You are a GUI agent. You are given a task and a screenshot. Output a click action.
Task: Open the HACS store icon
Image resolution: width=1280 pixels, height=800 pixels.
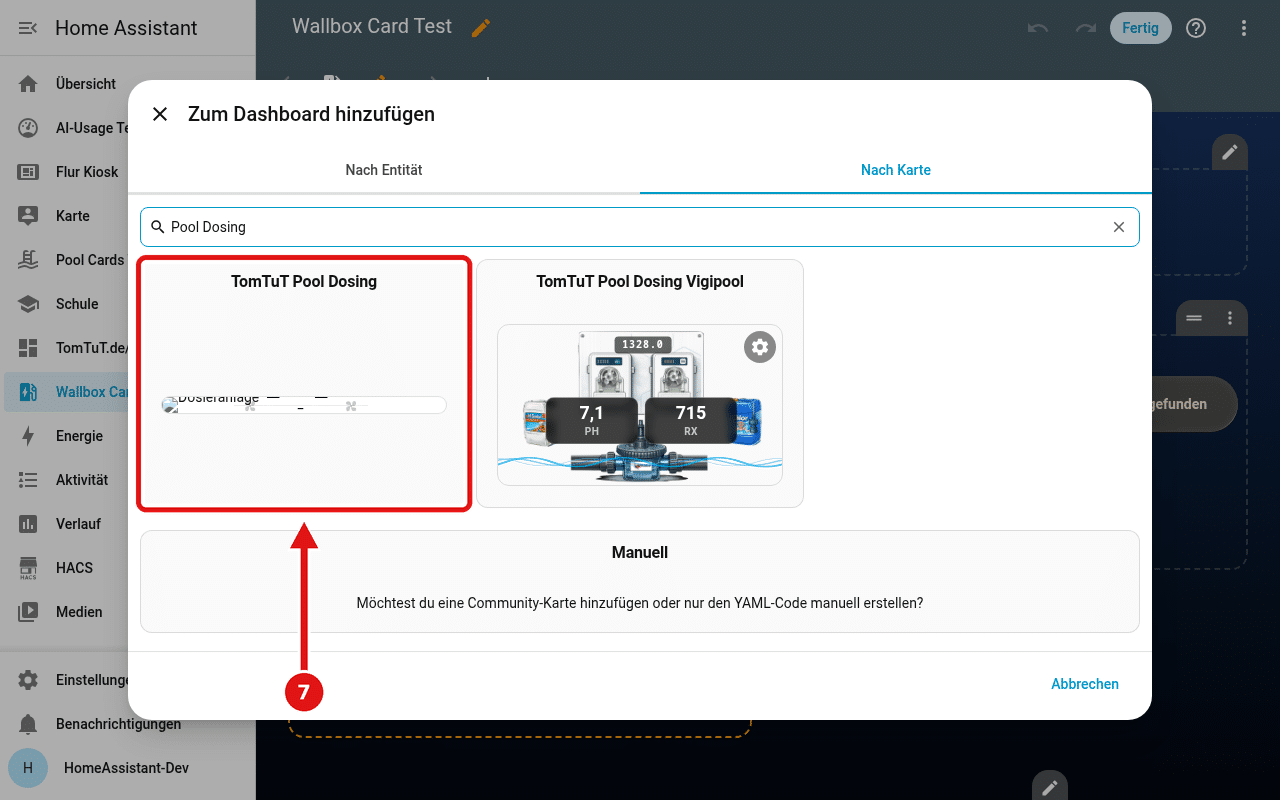pyautogui.click(x=28, y=568)
